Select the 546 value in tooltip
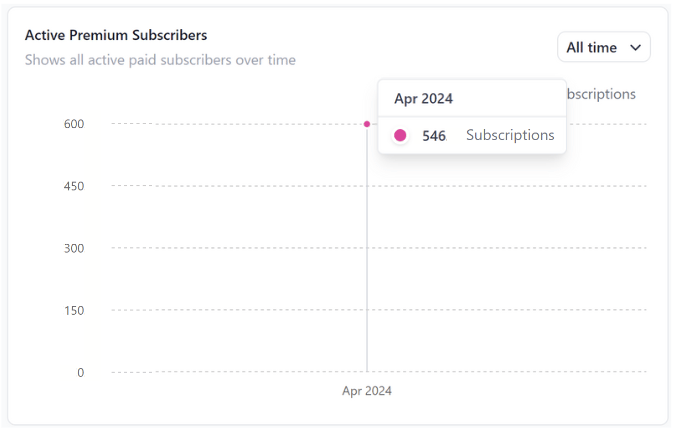The image size is (673, 428). pyautogui.click(x=434, y=135)
